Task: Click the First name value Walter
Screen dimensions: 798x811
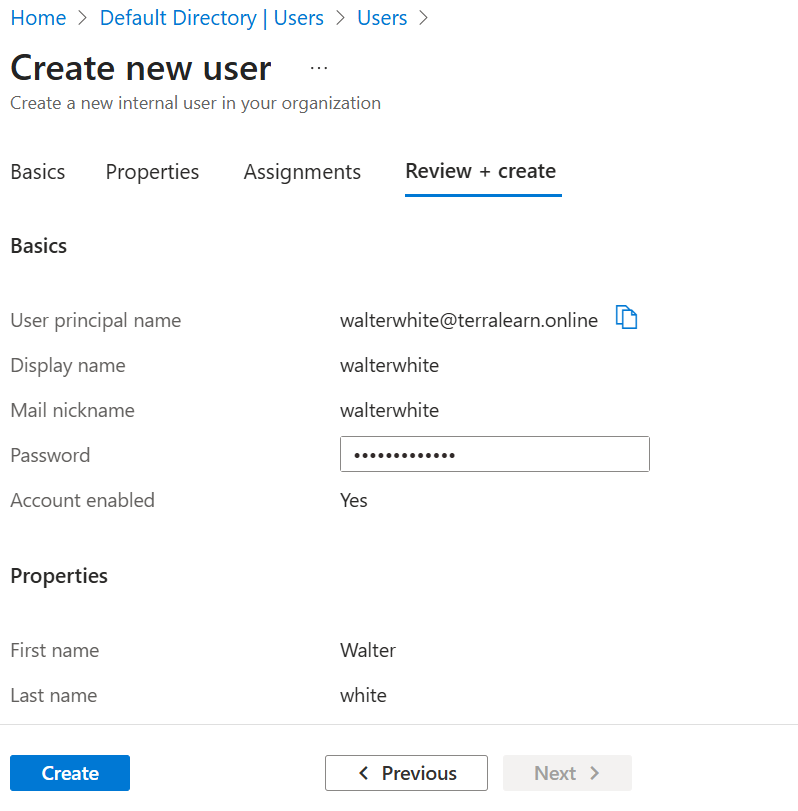Action: point(368,650)
